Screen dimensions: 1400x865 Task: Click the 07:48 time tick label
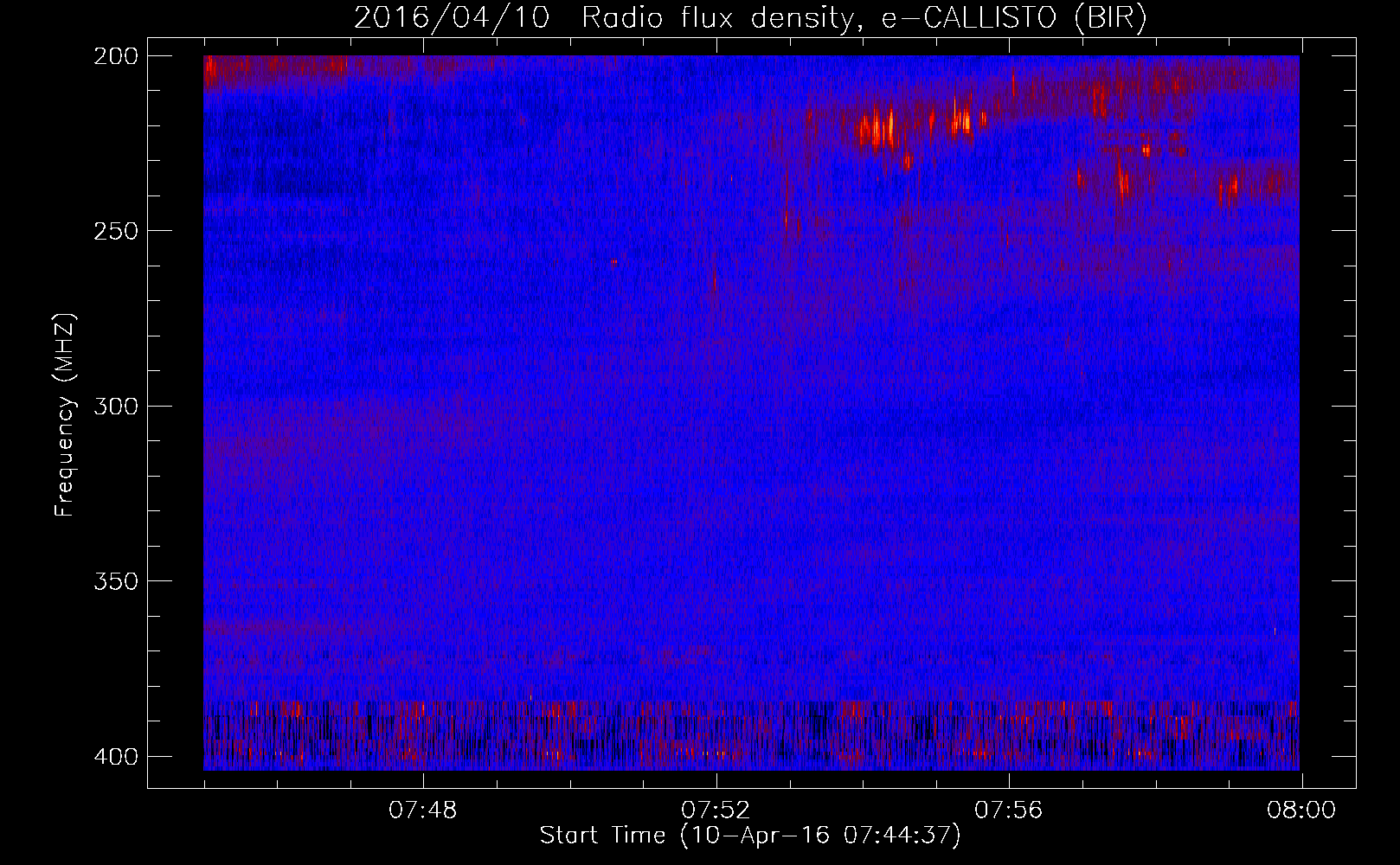coord(423,811)
